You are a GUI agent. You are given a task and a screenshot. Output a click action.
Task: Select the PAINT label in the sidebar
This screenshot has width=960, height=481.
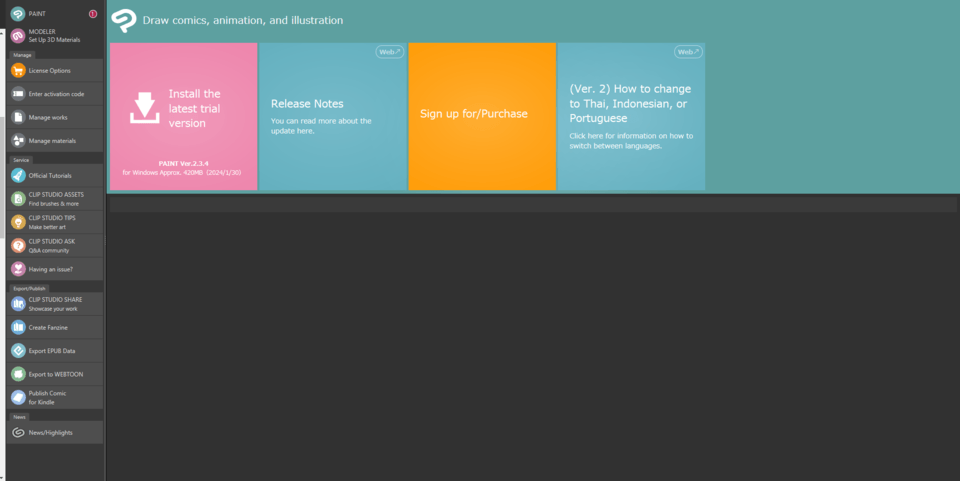pos(37,14)
